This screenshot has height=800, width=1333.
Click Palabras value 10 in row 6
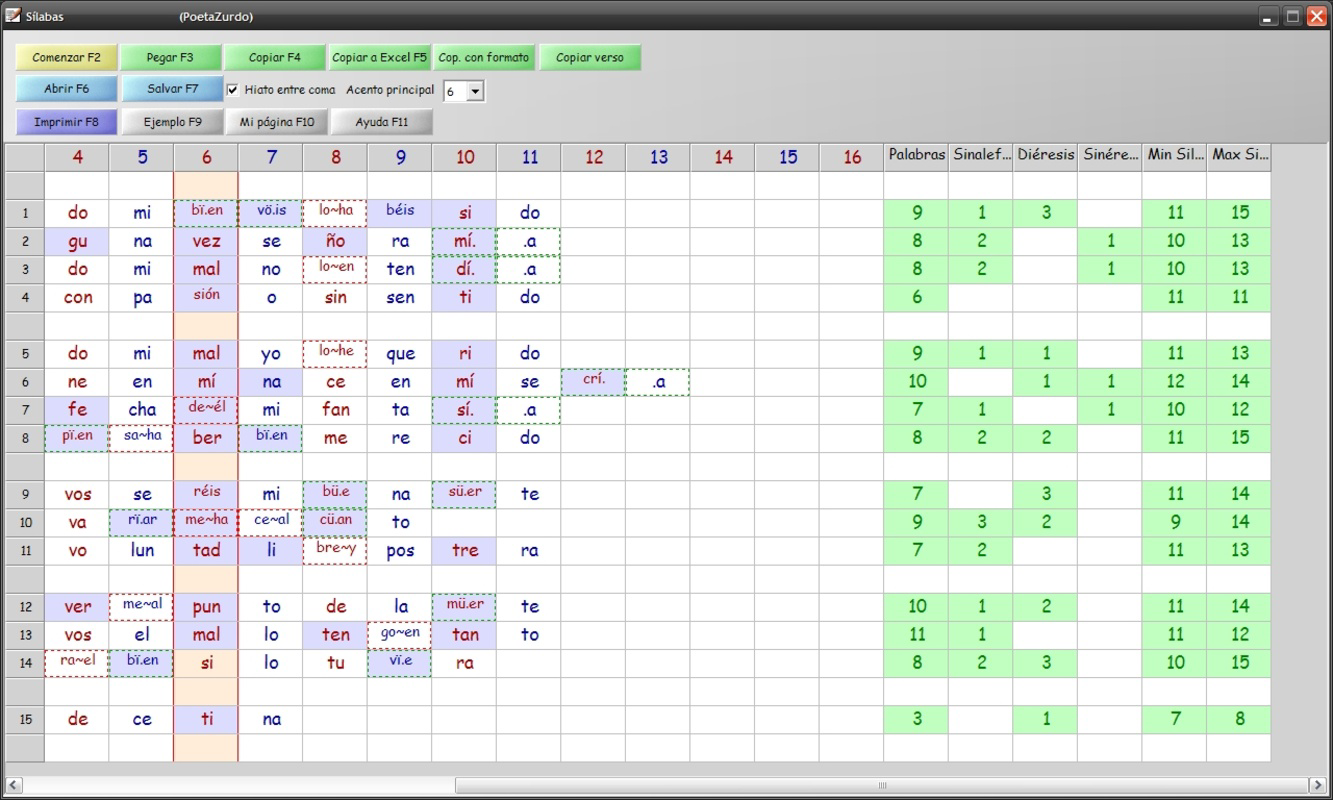[x=916, y=382]
